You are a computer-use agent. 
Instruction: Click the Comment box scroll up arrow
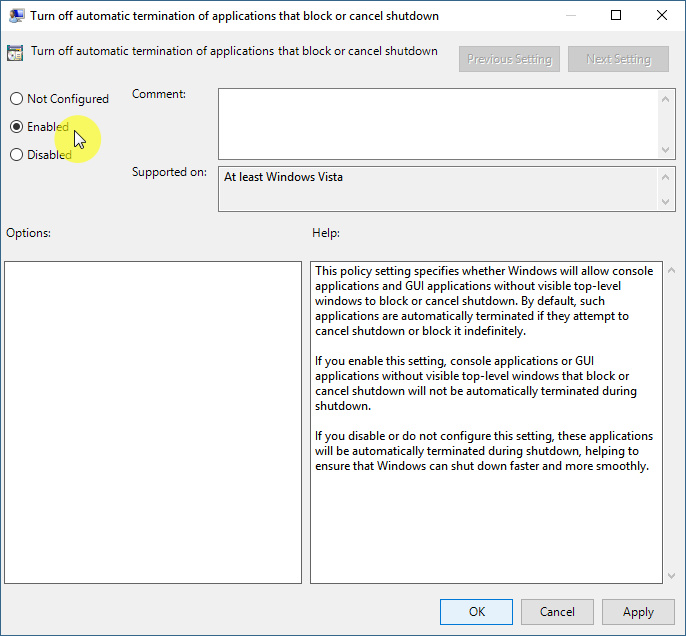click(667, 98)
